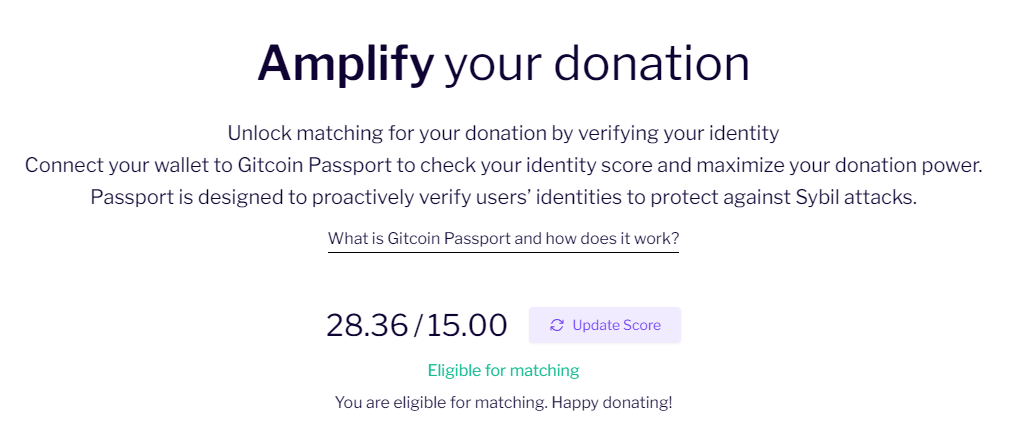Click the green 'Eligible for matching' status
This screenshot has width=1010, height=429.
(504, 370)
